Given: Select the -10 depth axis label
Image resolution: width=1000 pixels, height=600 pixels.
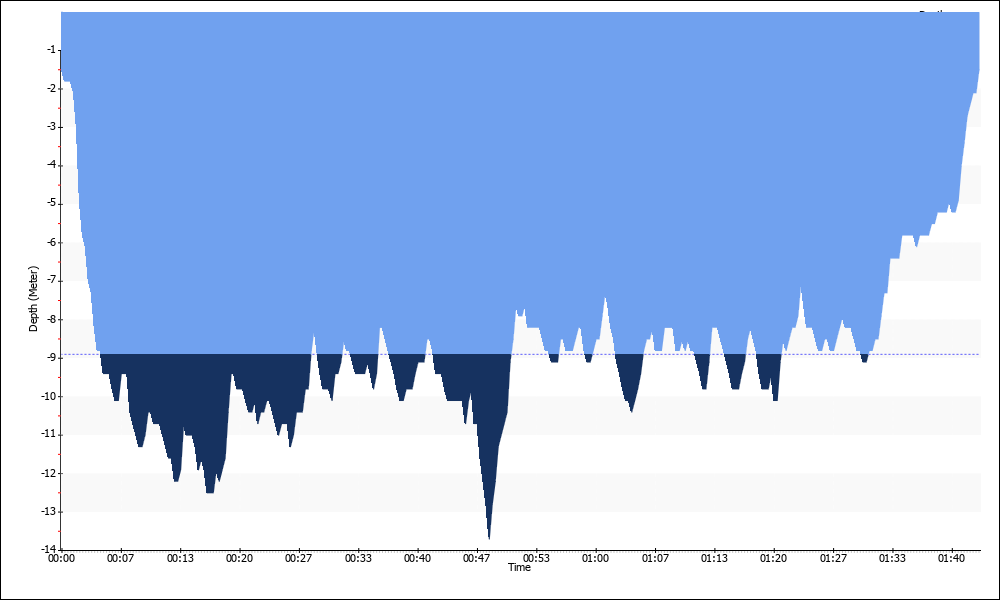Looking at the screenshot, I should 50,396.
